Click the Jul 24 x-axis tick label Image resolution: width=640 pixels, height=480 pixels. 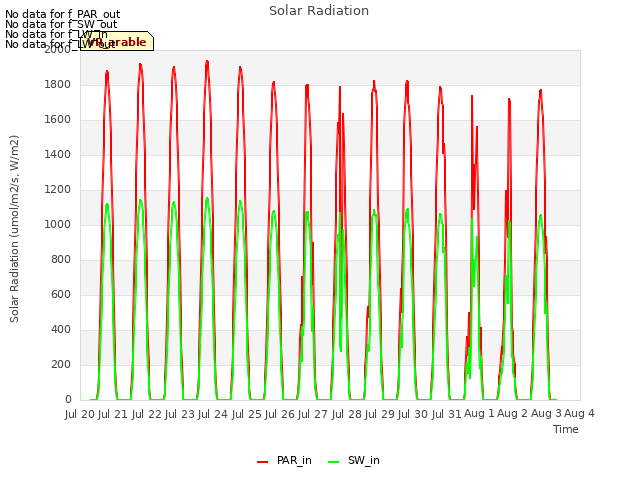(x=213, y=414)
